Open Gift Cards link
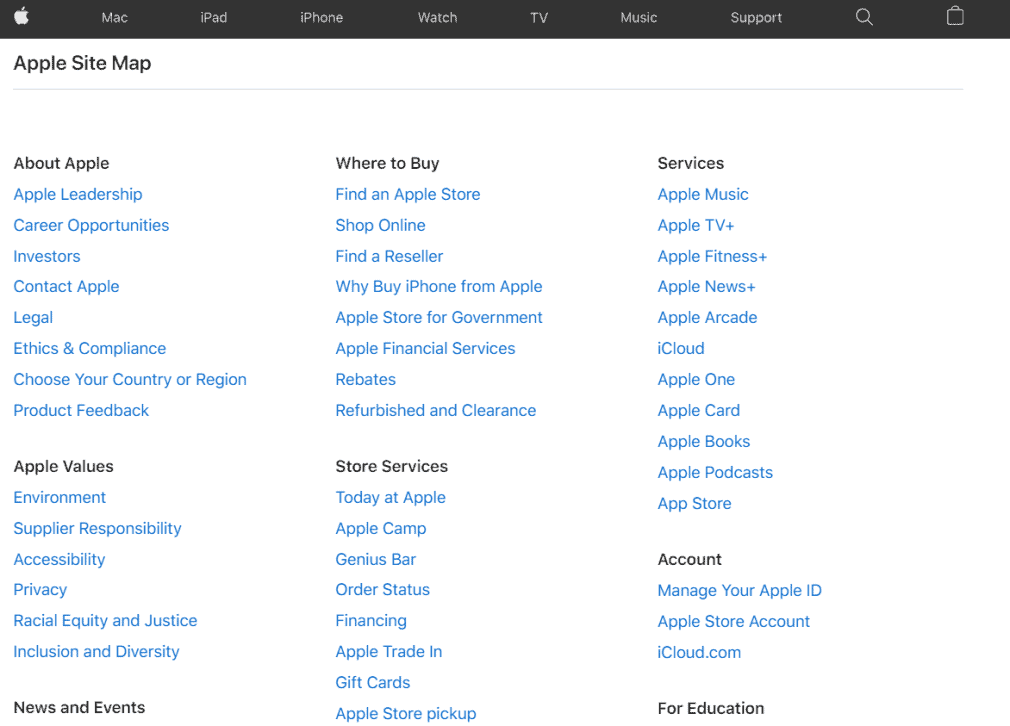Screen dimensions: 1010x726 tap(373, 682)
